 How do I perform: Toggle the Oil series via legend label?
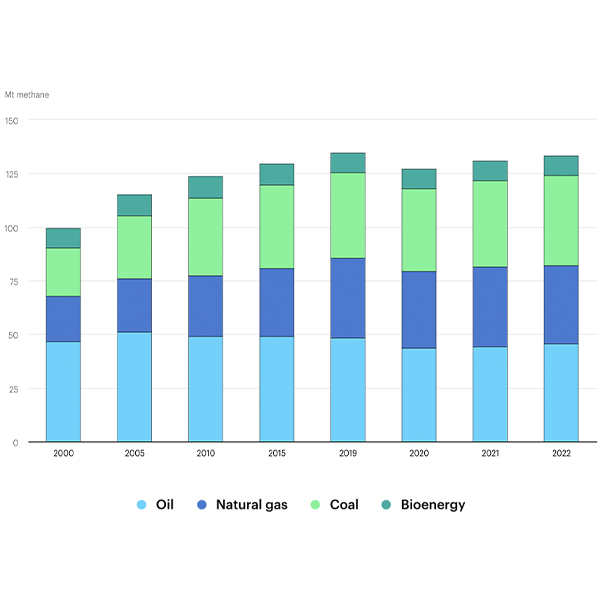click(x=164, y=505)
